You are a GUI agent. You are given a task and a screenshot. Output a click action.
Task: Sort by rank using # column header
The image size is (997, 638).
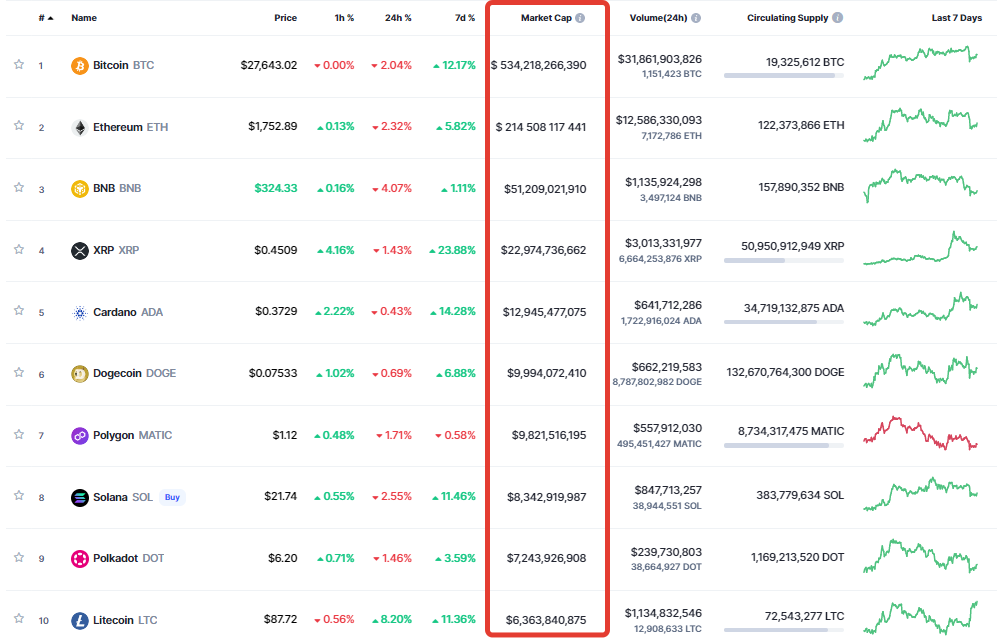point(45,18)
